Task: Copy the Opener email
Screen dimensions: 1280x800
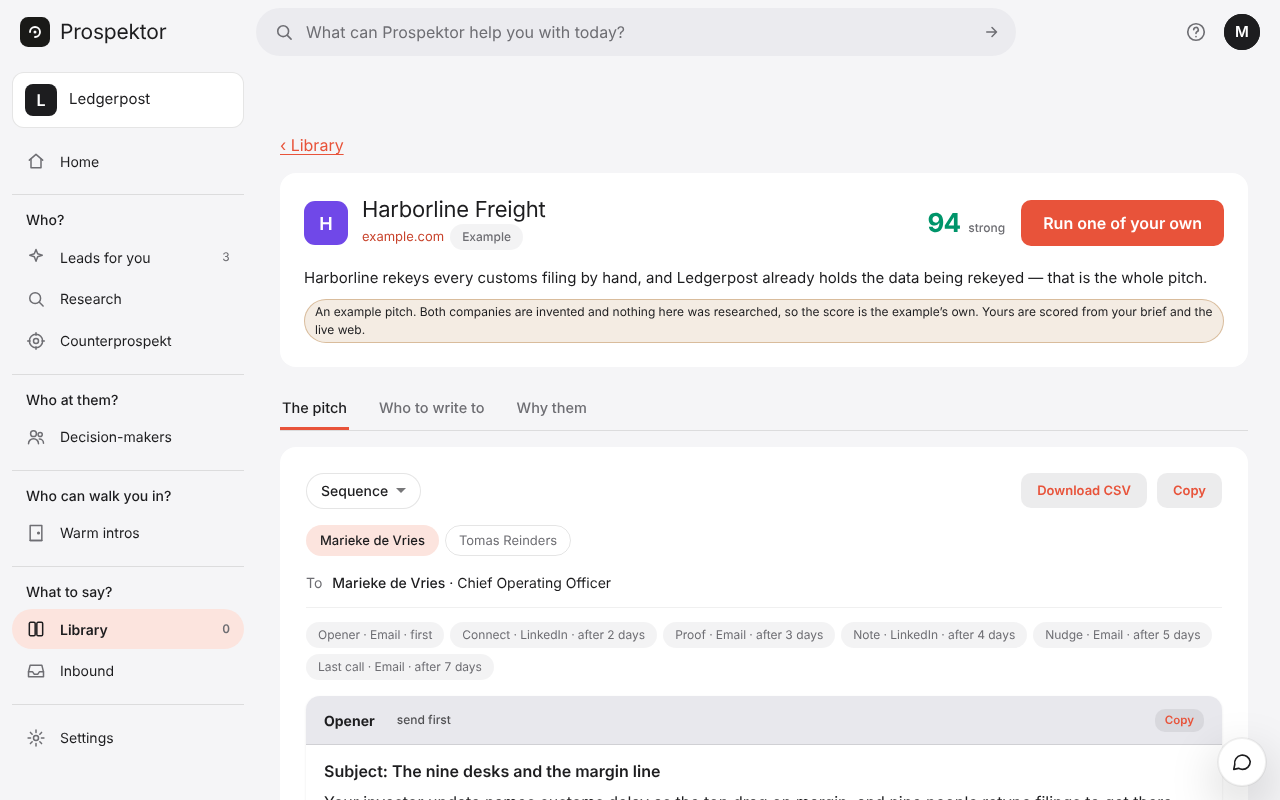Action: (1179, 720)
